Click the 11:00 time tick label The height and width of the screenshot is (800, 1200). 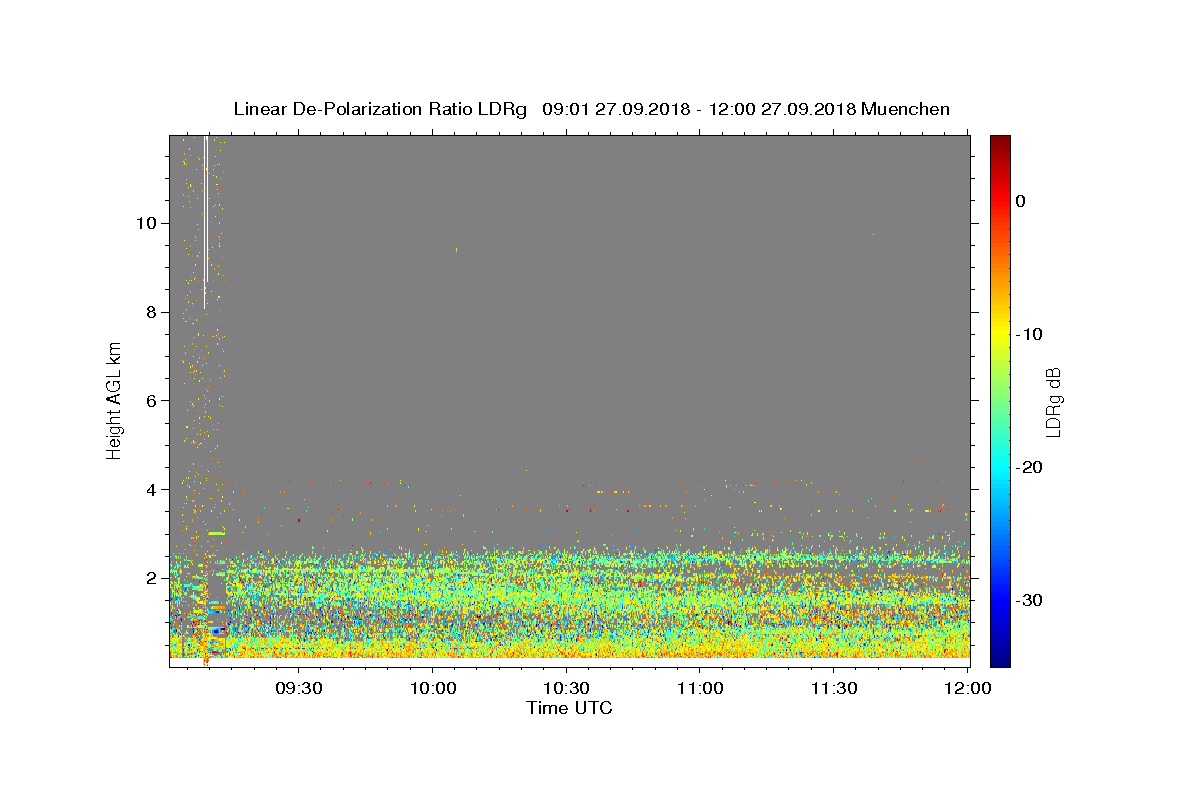point(699,688)
